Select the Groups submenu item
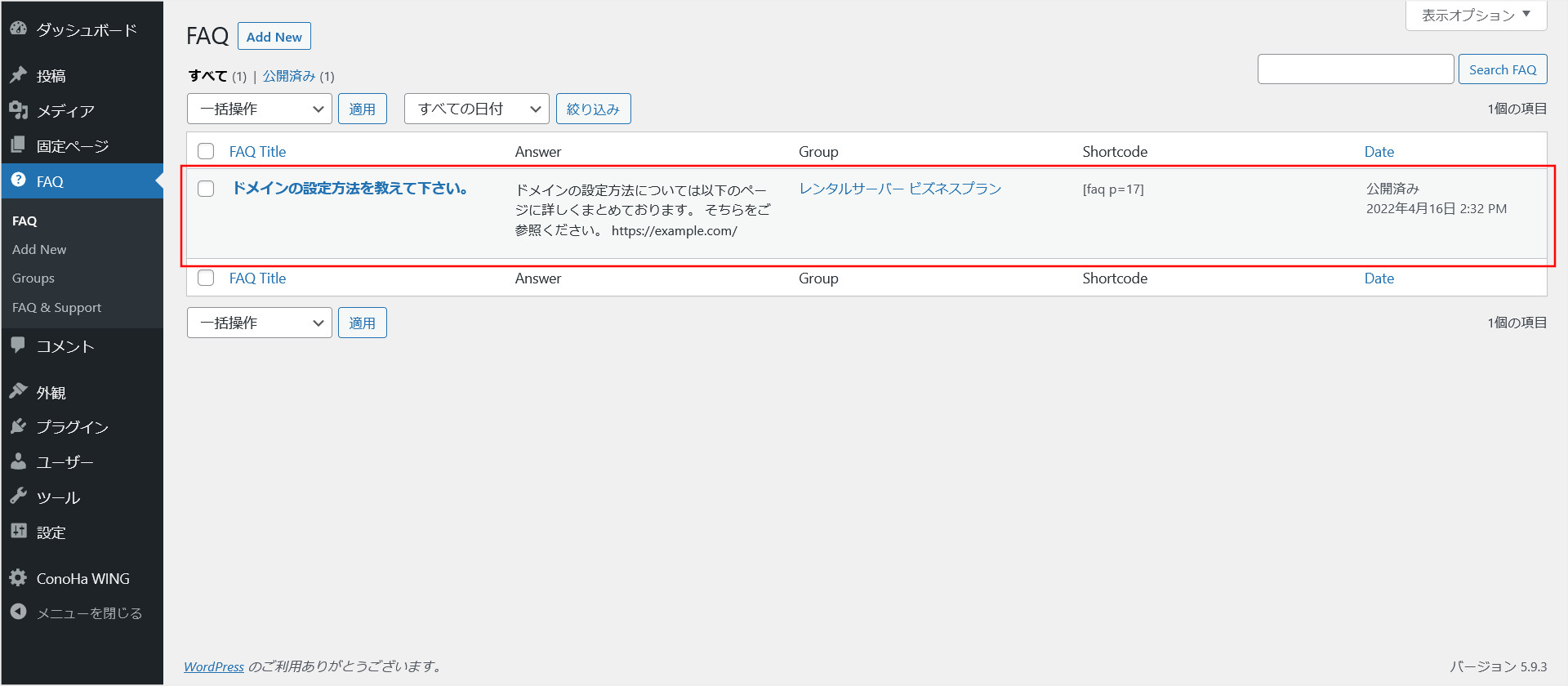The width and height of the screenshot is (1568, 686). pyautogui.click(x=33, y=278)
